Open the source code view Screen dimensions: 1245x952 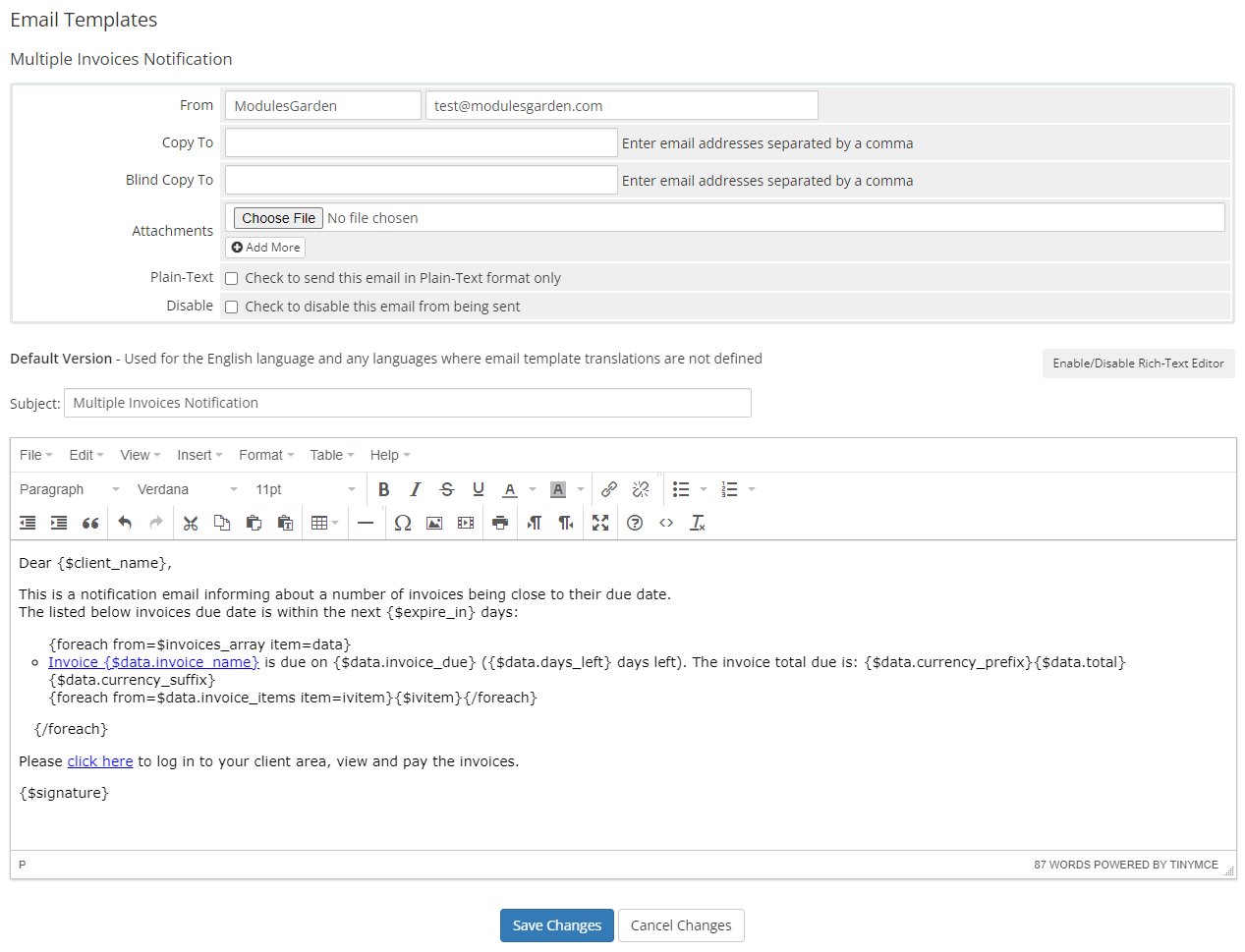(665, 522)
